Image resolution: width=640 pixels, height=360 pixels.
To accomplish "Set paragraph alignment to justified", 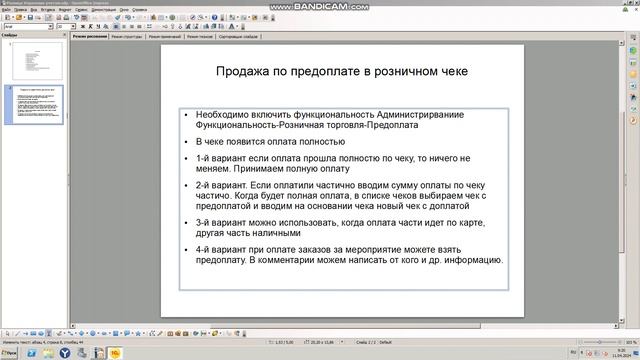I will [139, 27].
